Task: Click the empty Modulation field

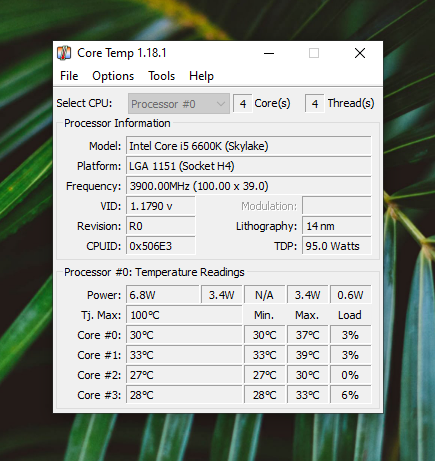Action: click(x=337, y=206)
